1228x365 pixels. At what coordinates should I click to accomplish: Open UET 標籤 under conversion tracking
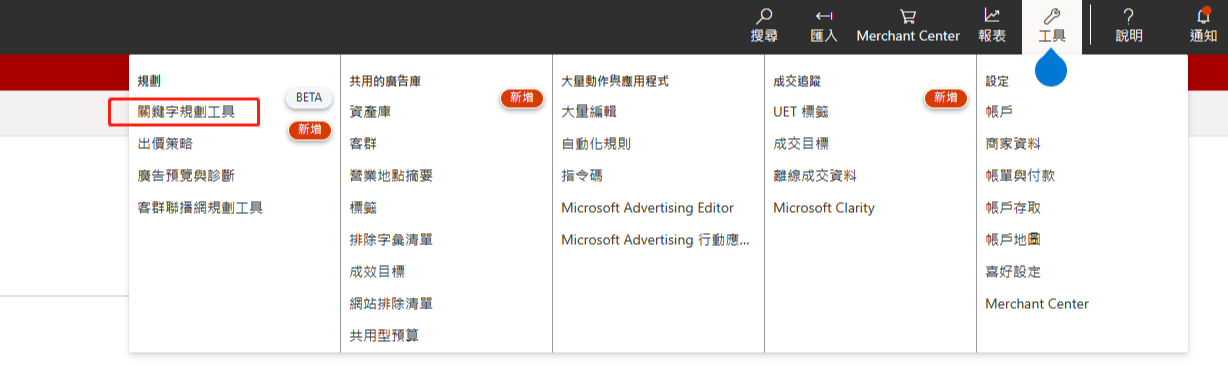(x=801, y=112)
